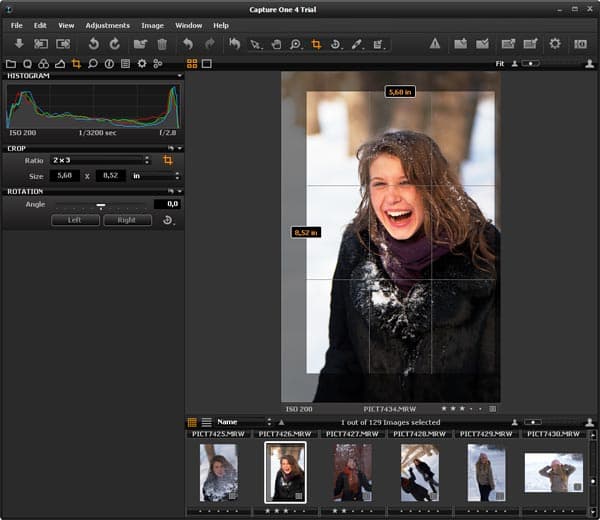Viewport: 600px width, 520px height.
Task: Open the Batch gears tool tab
Action: click(158, 64)
